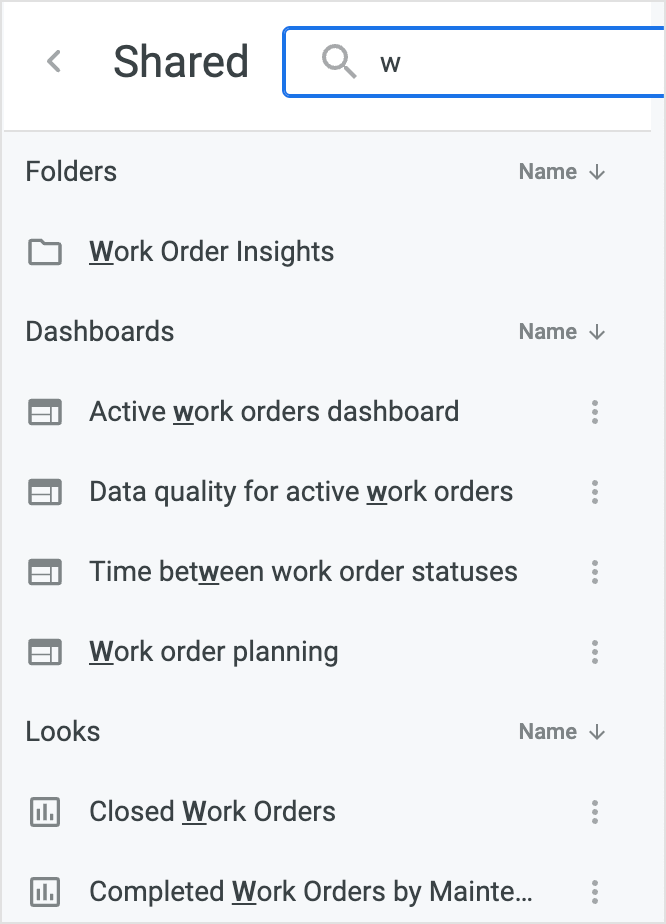The image size is (666, 924).
Task: Sort Folders by Name
Action: pyautogui.click(x=562, y=172)
